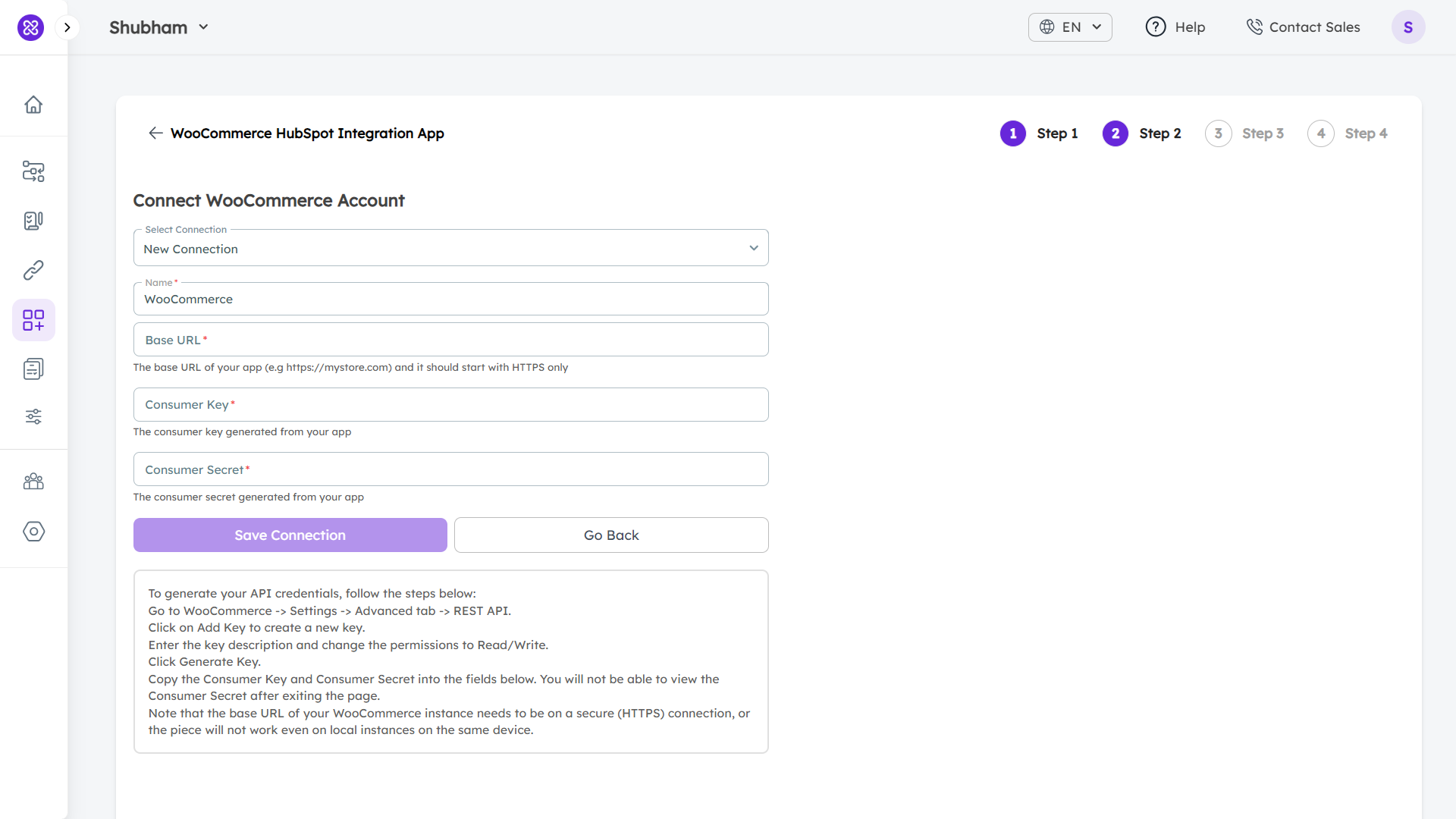Viewport: 1456px width, 819px height.
Task: Click the Help button
Action: click(1175, 27)
